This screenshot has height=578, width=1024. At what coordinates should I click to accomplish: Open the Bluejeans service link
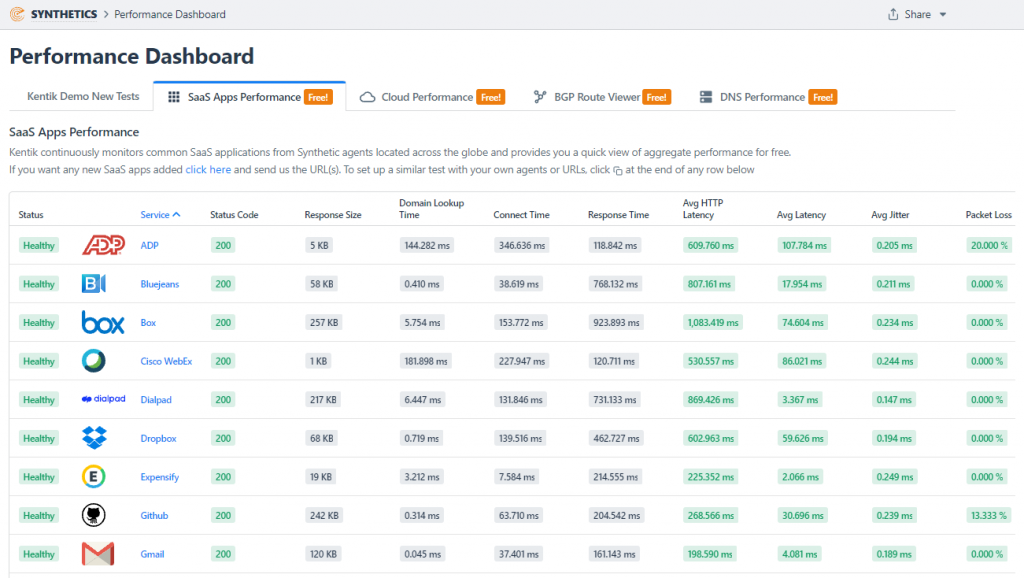point(159,284)
